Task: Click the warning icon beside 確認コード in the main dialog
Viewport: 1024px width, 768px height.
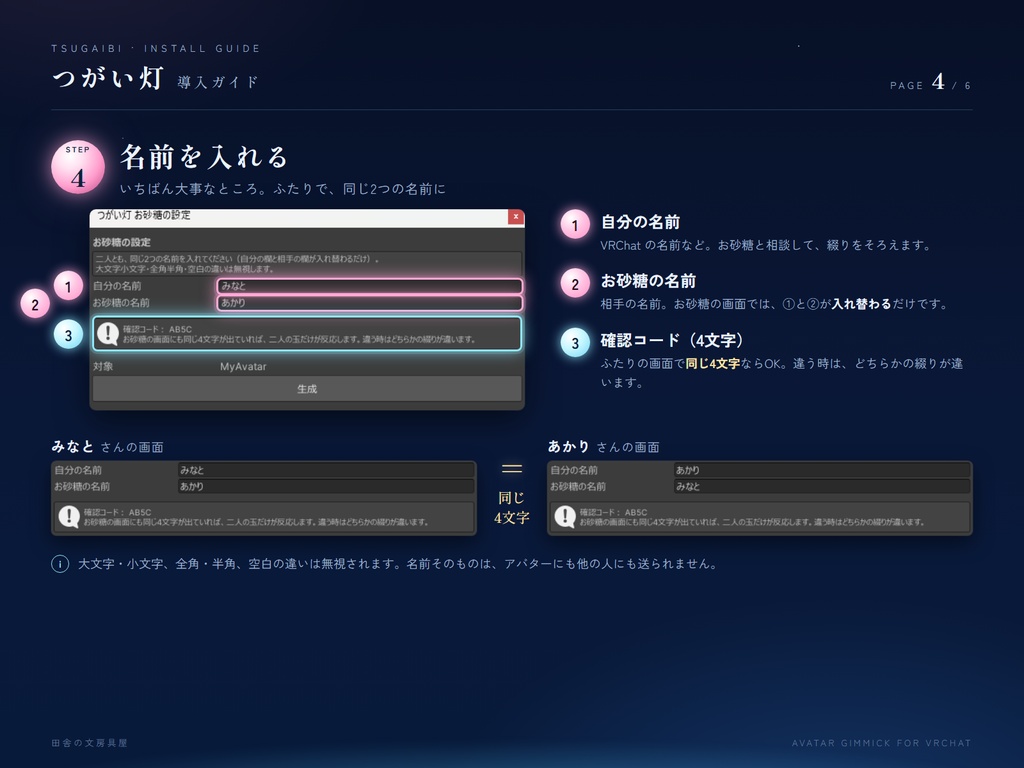Action: click(x=108, y=334)
